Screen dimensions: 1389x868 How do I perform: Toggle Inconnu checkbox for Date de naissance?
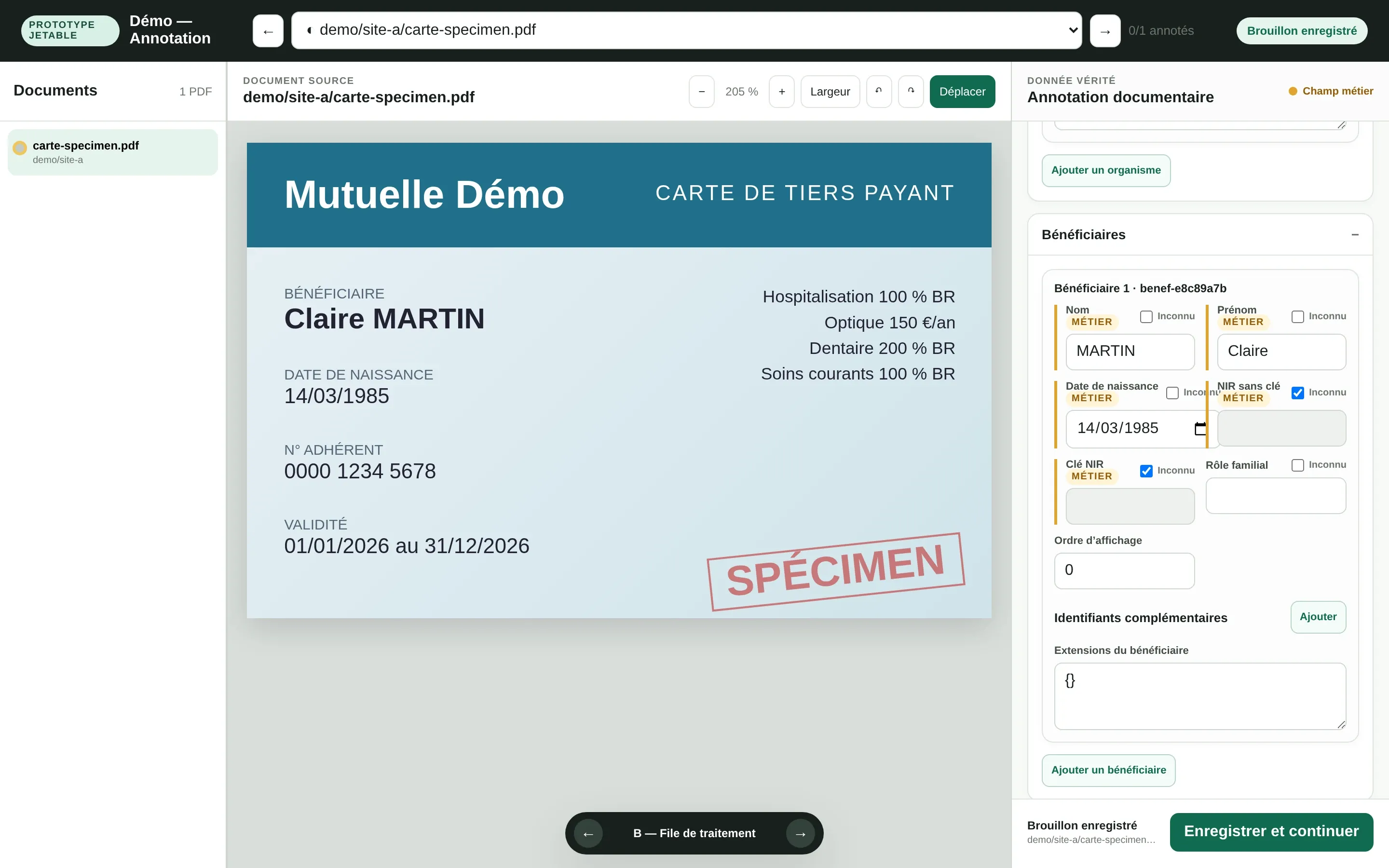1172,393
